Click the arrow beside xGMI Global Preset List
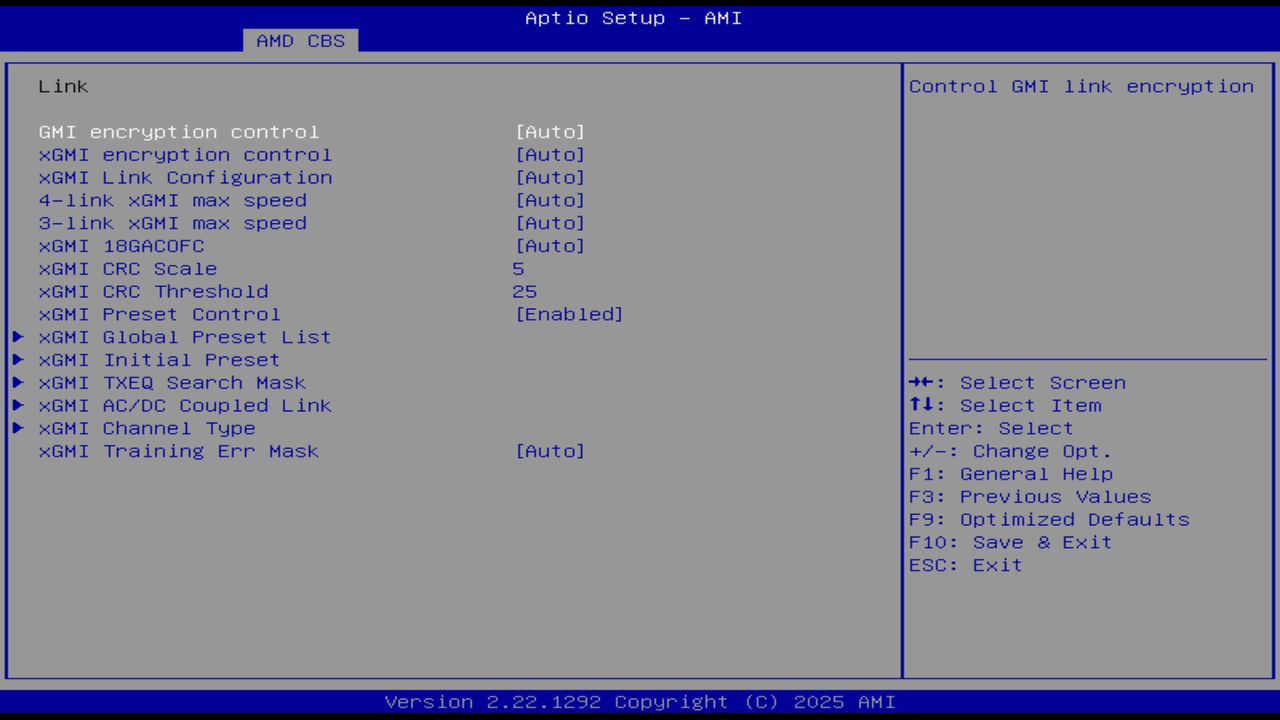 click(18, 337)
